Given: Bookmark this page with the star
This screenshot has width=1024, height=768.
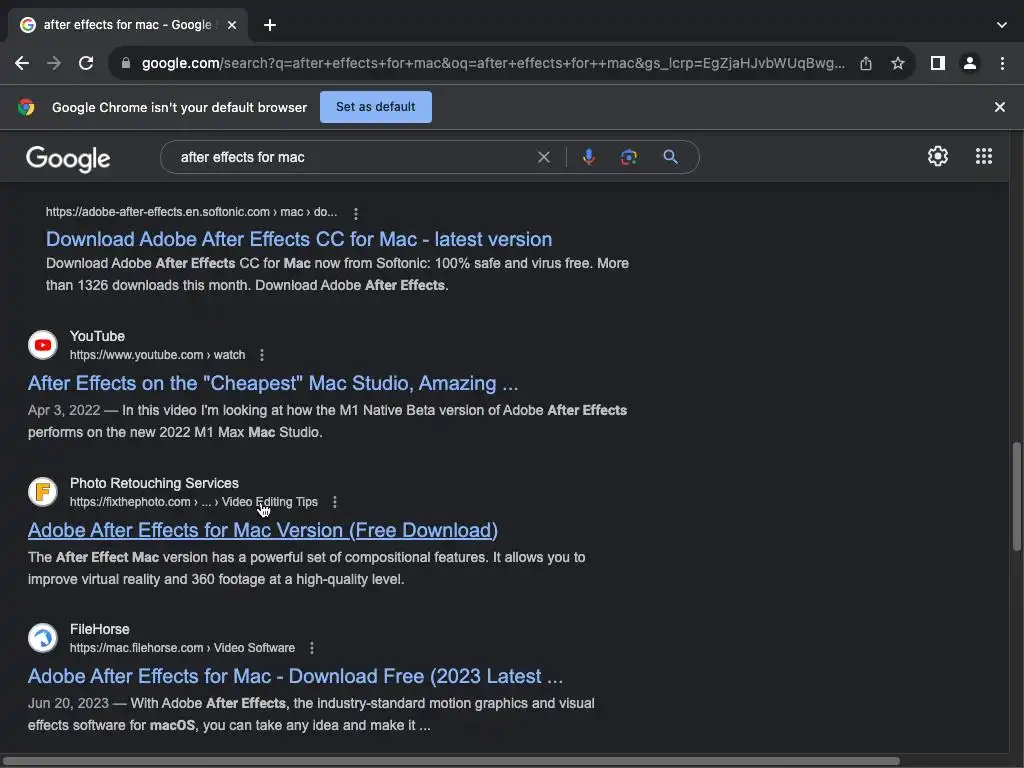Looking at the screenshot, I should [x=898, y=63].
